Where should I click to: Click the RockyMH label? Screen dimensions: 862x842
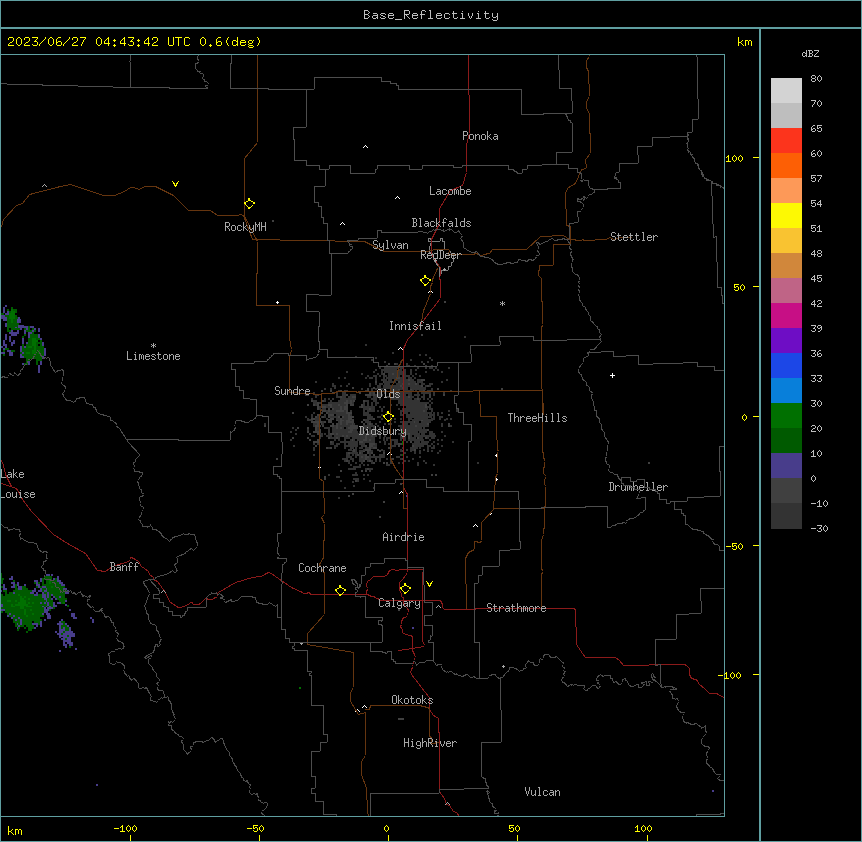(x=245, y=227)
